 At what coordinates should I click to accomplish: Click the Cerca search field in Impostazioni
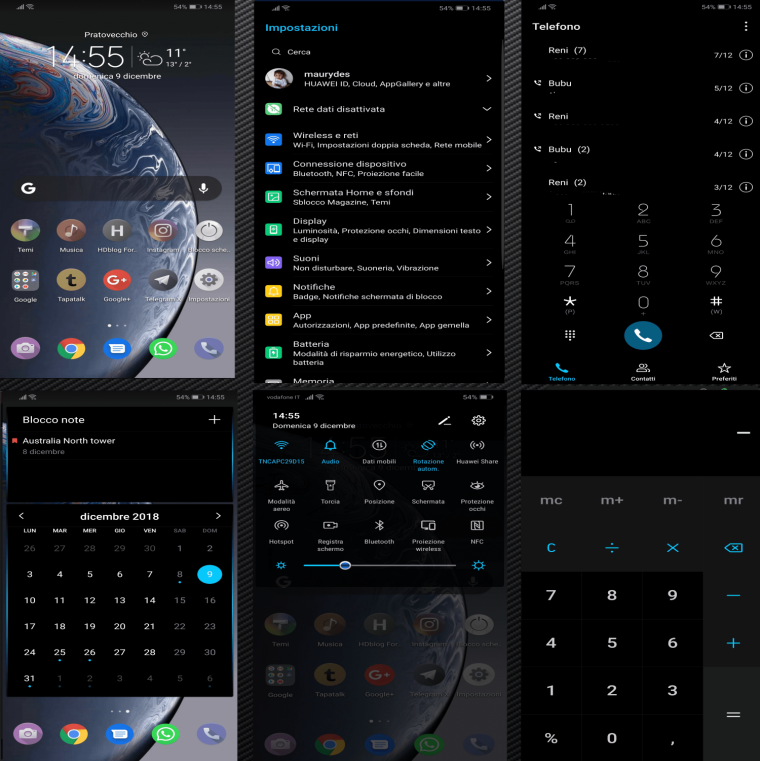pyautogui.click(x=380, y=52)
